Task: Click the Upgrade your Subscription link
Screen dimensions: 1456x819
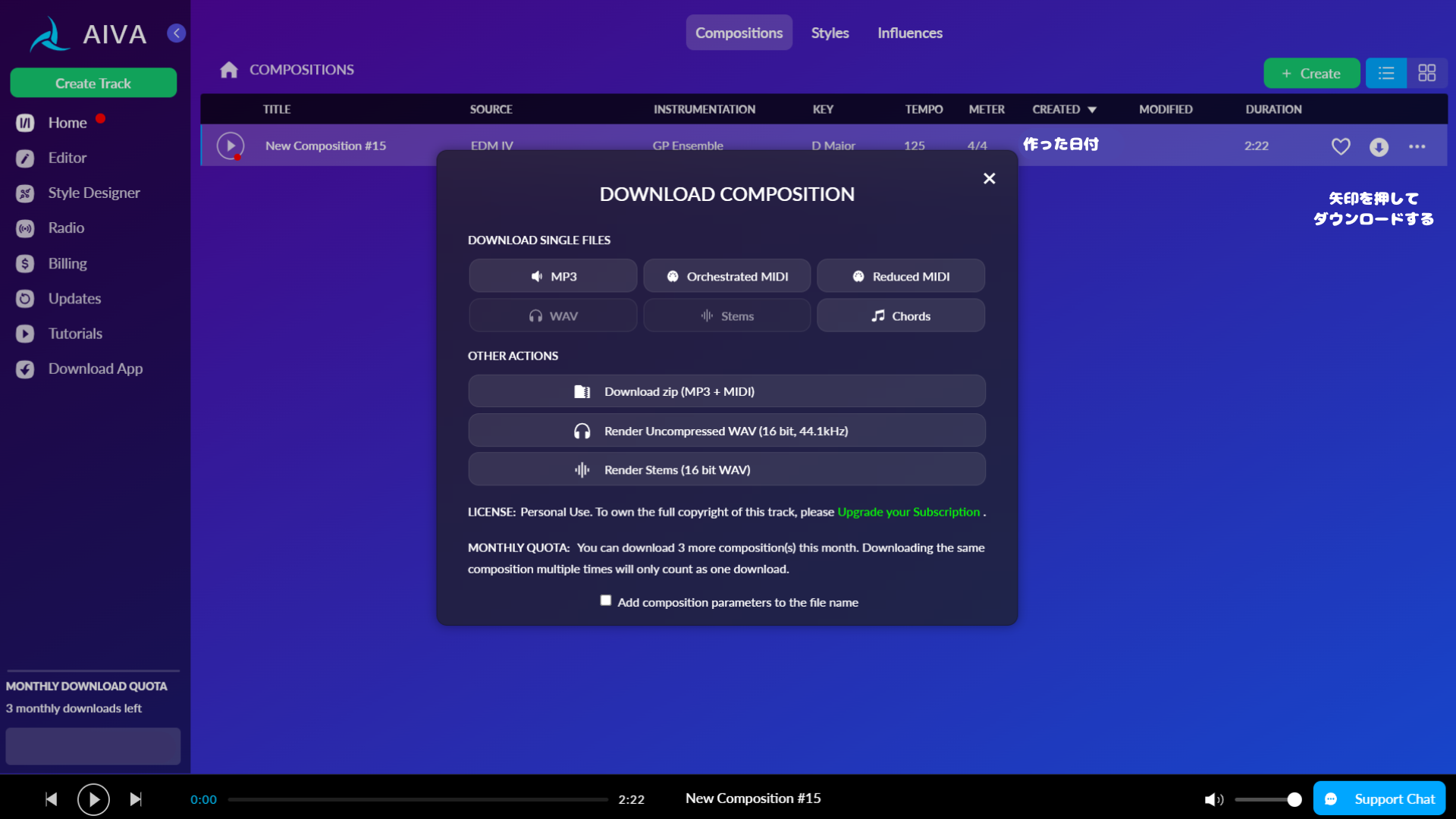Action: pyautogui.click(x=908, y=512)
